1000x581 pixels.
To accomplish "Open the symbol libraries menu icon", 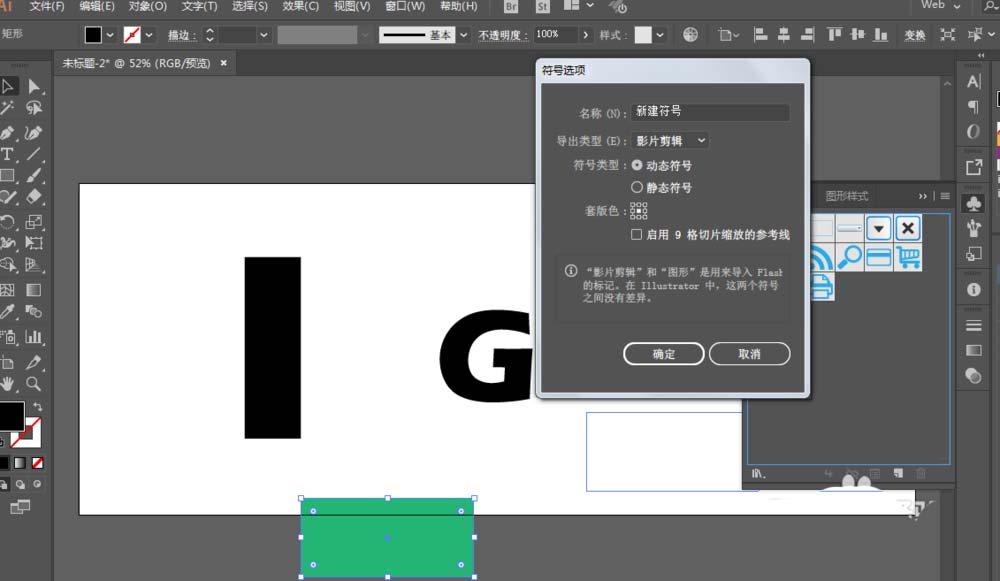I will (758, 474).
